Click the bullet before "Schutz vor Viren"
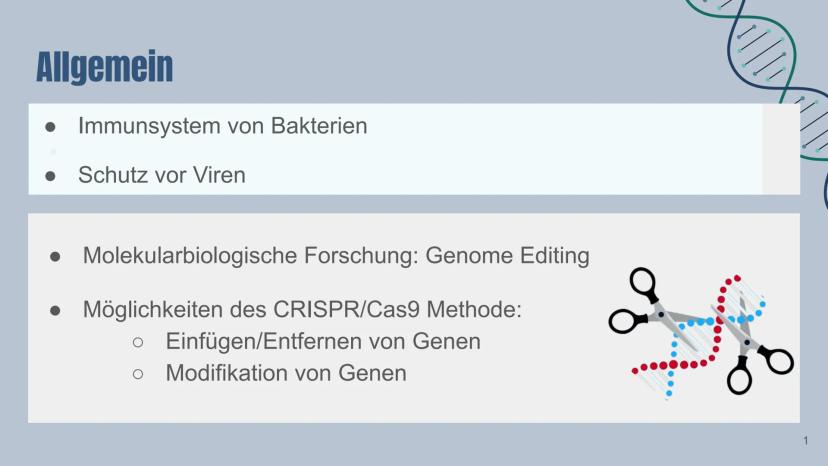This screenshot has width=828, height=466. (x=51, y=175)
